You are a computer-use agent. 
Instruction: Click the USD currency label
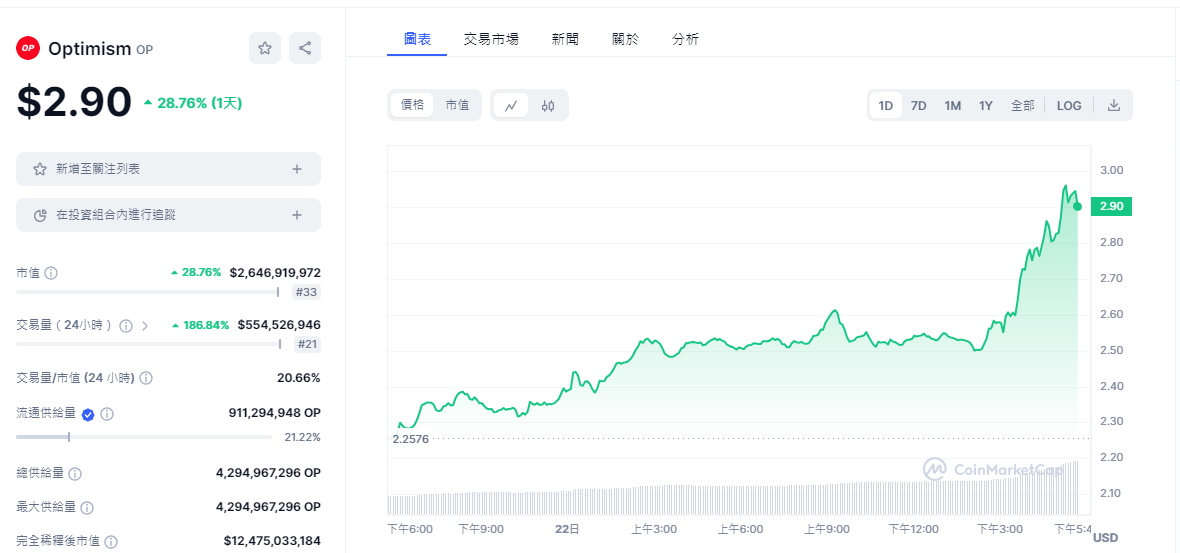click(1105, 538)
